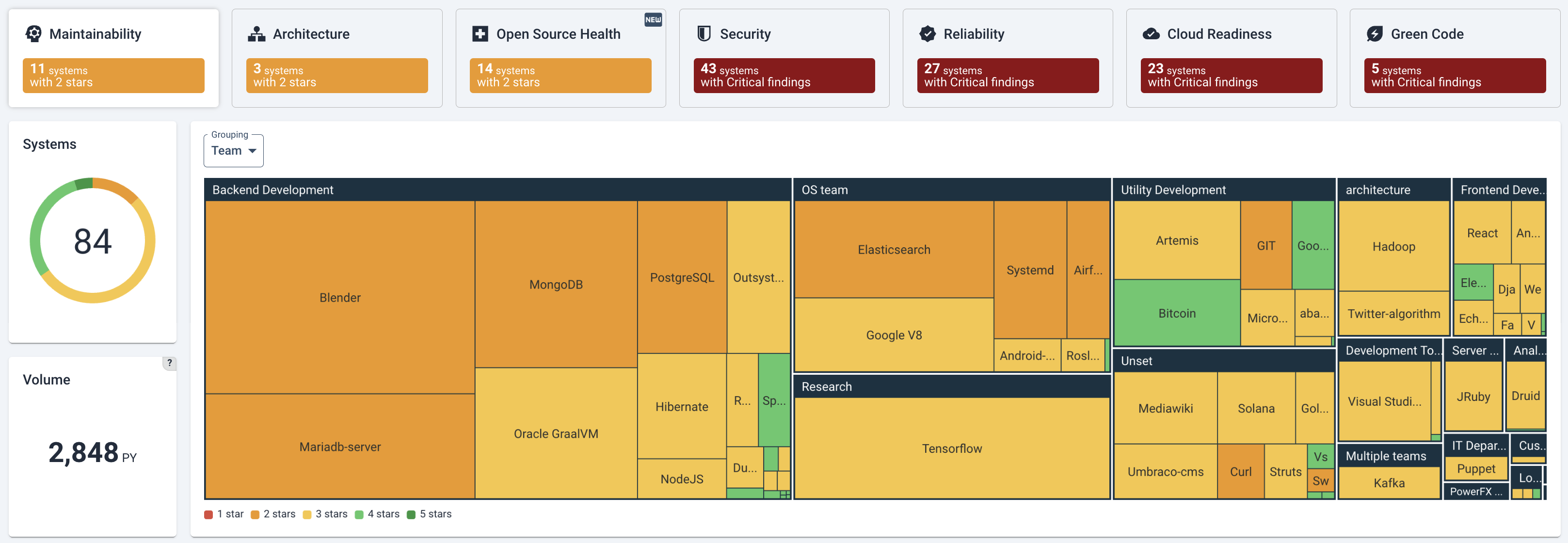
Task: Click the Open Source Health plus icon
Action: click(480, 33)
